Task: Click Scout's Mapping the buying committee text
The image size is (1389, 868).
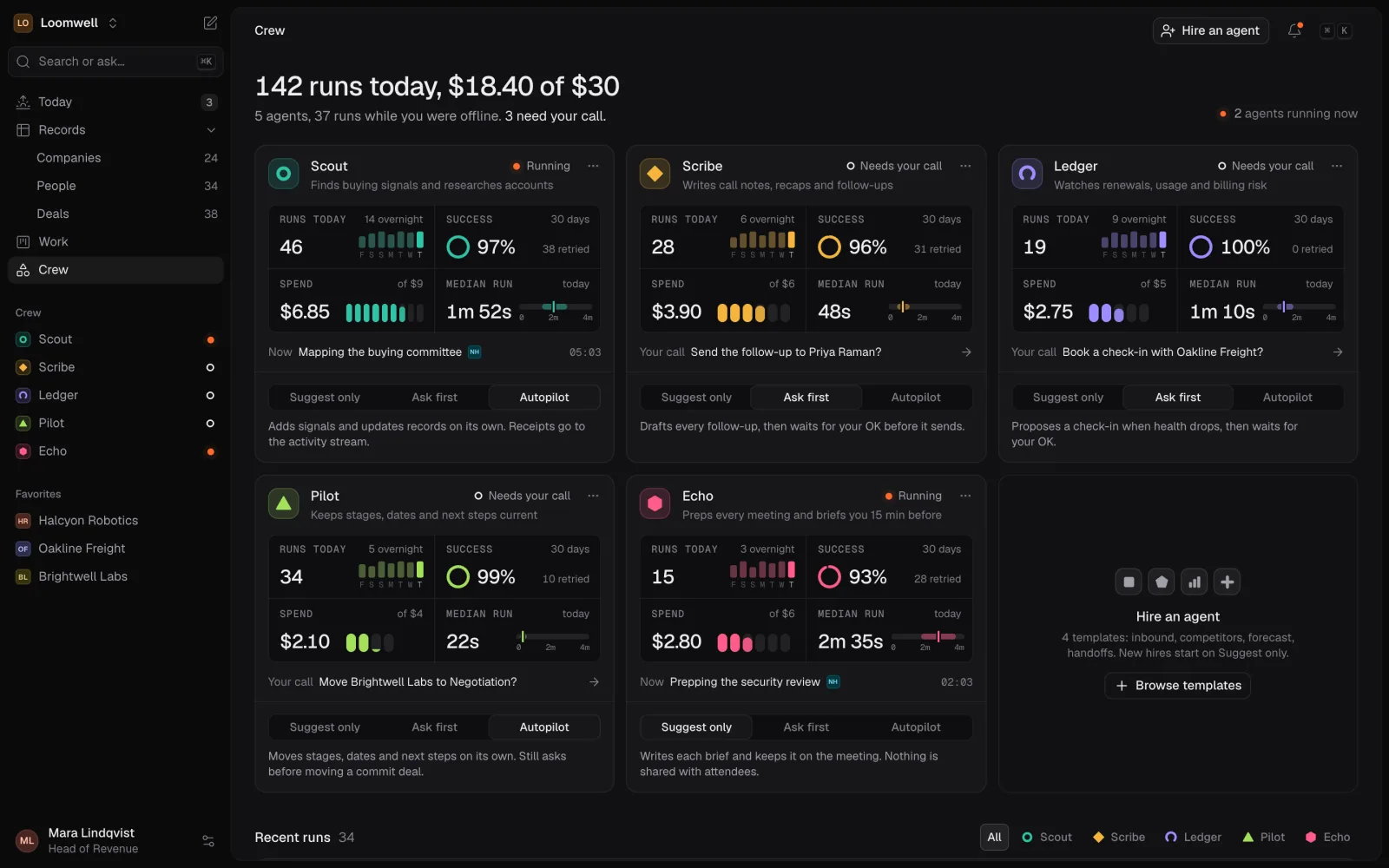Action: [x=379, y=352]
